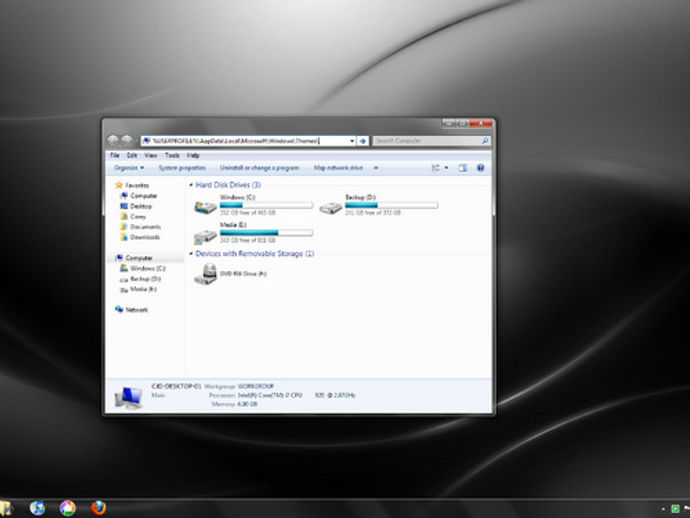Show more toolbar commands chevron

point(376,168)
